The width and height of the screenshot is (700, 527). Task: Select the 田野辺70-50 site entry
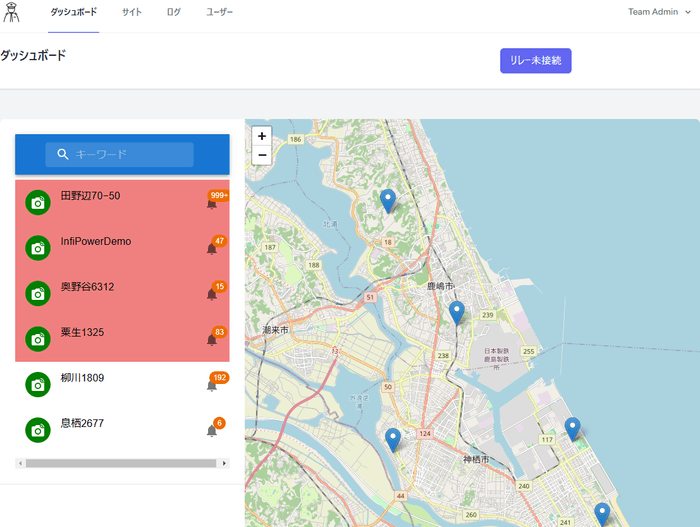pos(90,196)
